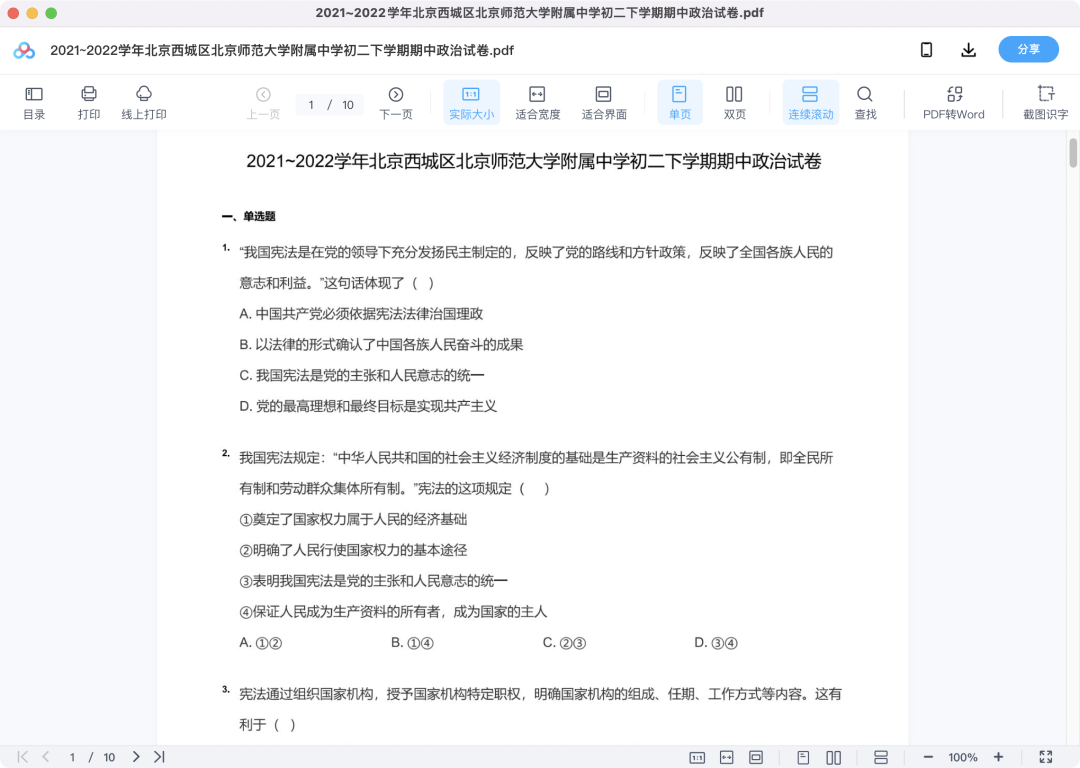Click total page count 10 in bottom bar

[x=109, y=758]
